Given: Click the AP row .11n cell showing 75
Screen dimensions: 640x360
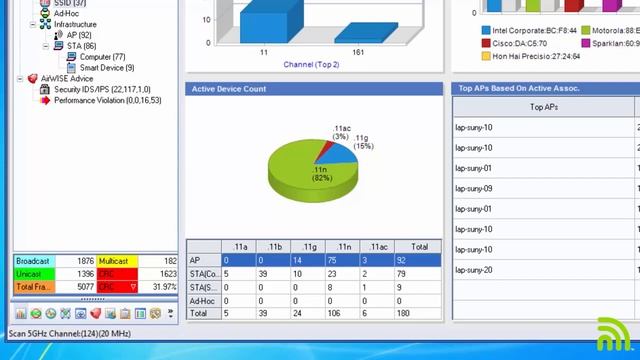Looking at the screenshot, I should point(343,260).
